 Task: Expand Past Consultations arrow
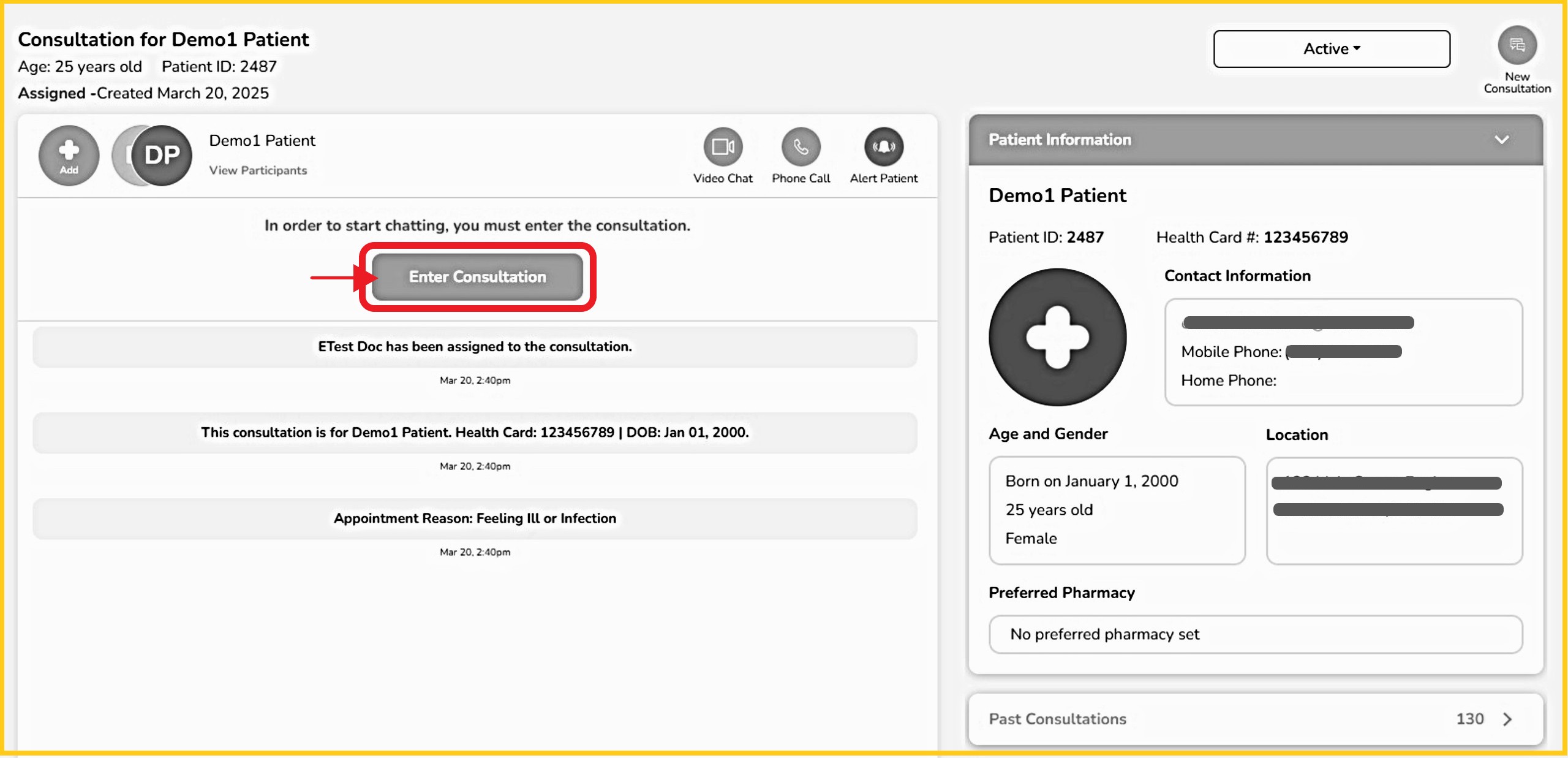click(x=1507, y=719)
